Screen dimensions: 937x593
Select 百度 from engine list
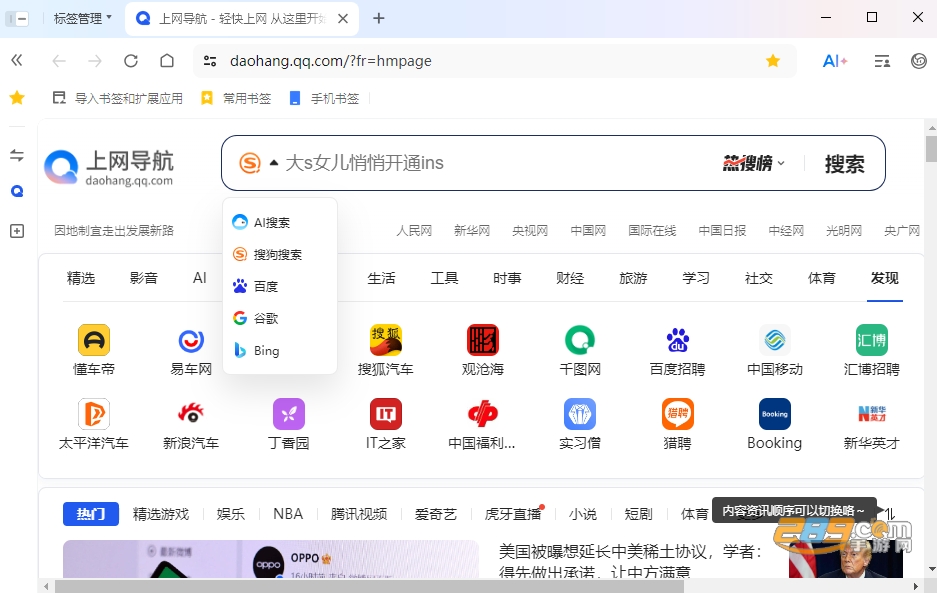(280, 286)
